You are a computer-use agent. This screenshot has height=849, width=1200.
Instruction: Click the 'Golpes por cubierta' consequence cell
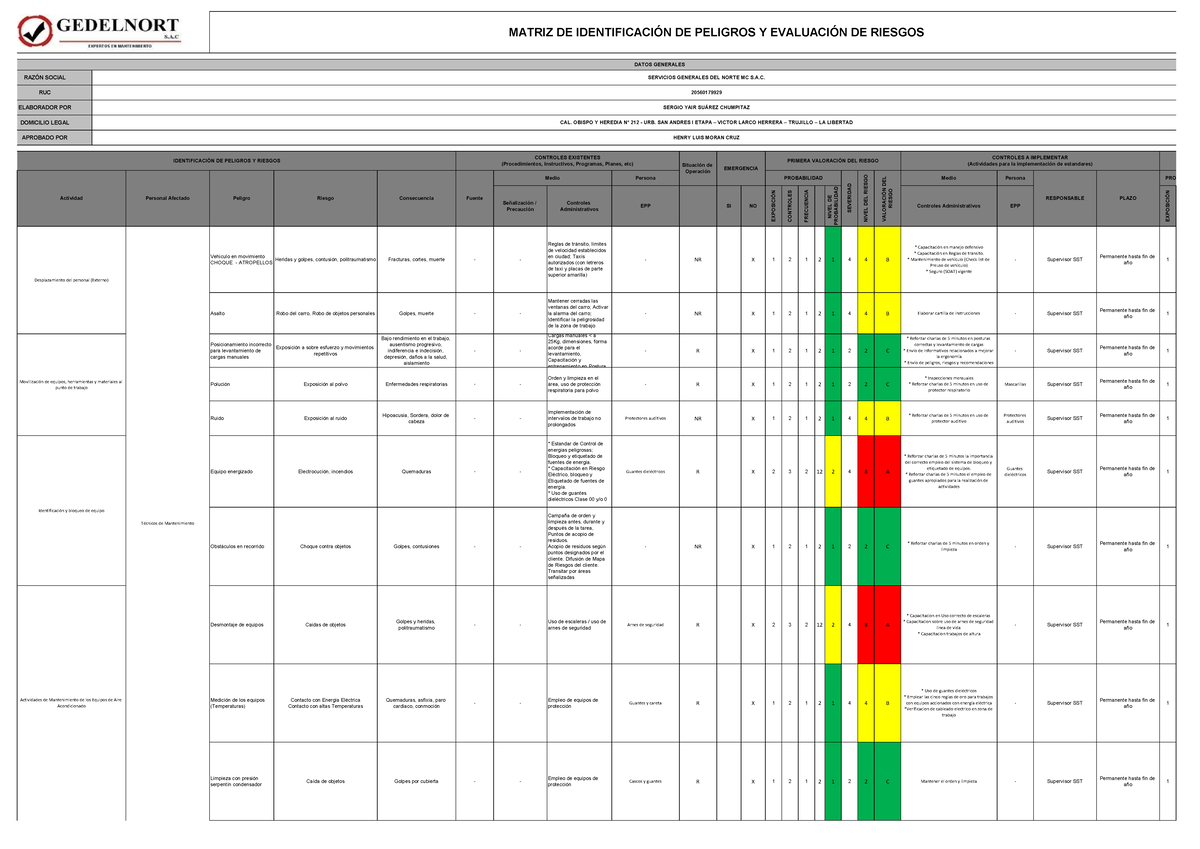[x=416, y=780]
